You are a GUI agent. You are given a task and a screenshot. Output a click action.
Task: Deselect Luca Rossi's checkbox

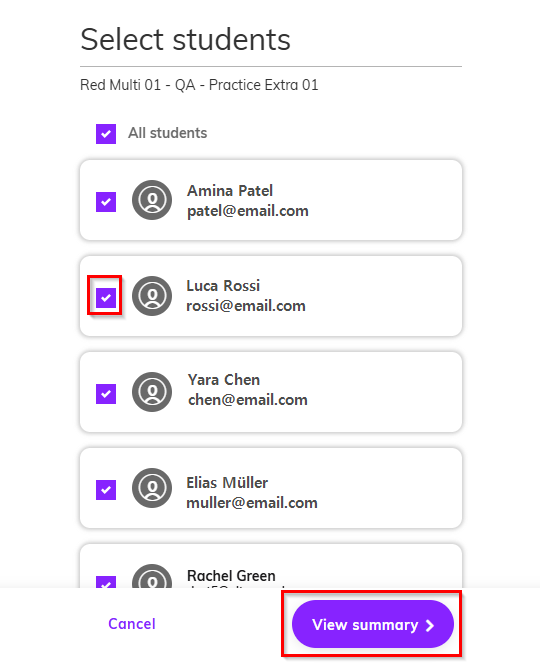[x=106, y=297]
